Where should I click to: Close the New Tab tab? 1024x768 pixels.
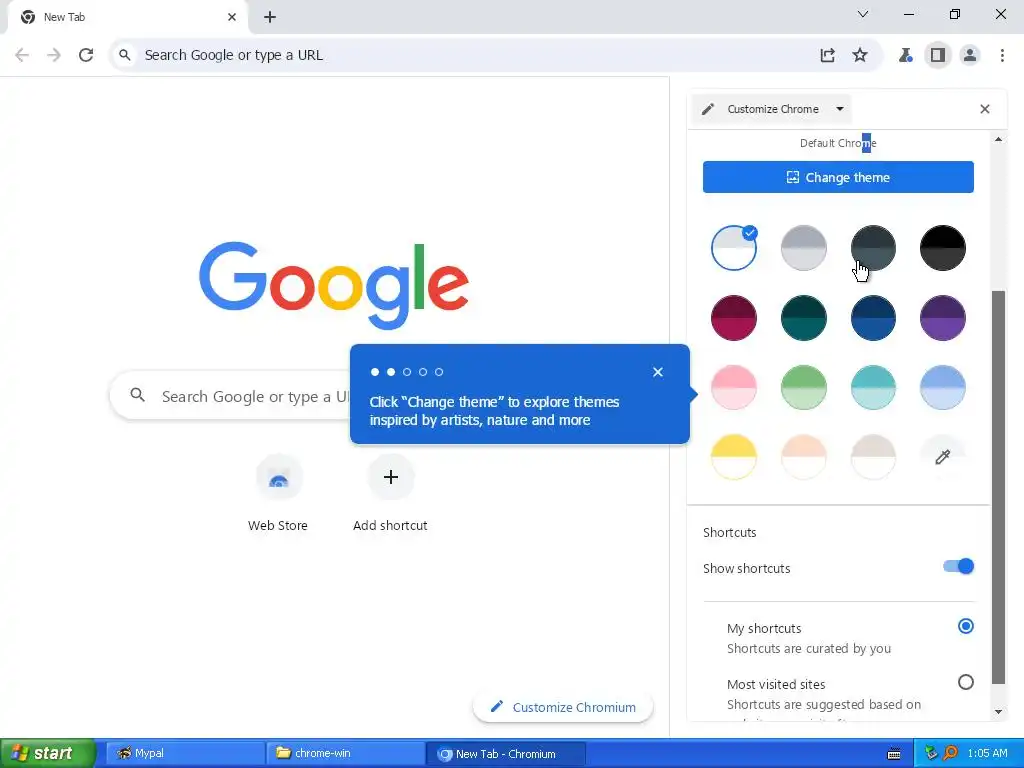tap(232, 17)
